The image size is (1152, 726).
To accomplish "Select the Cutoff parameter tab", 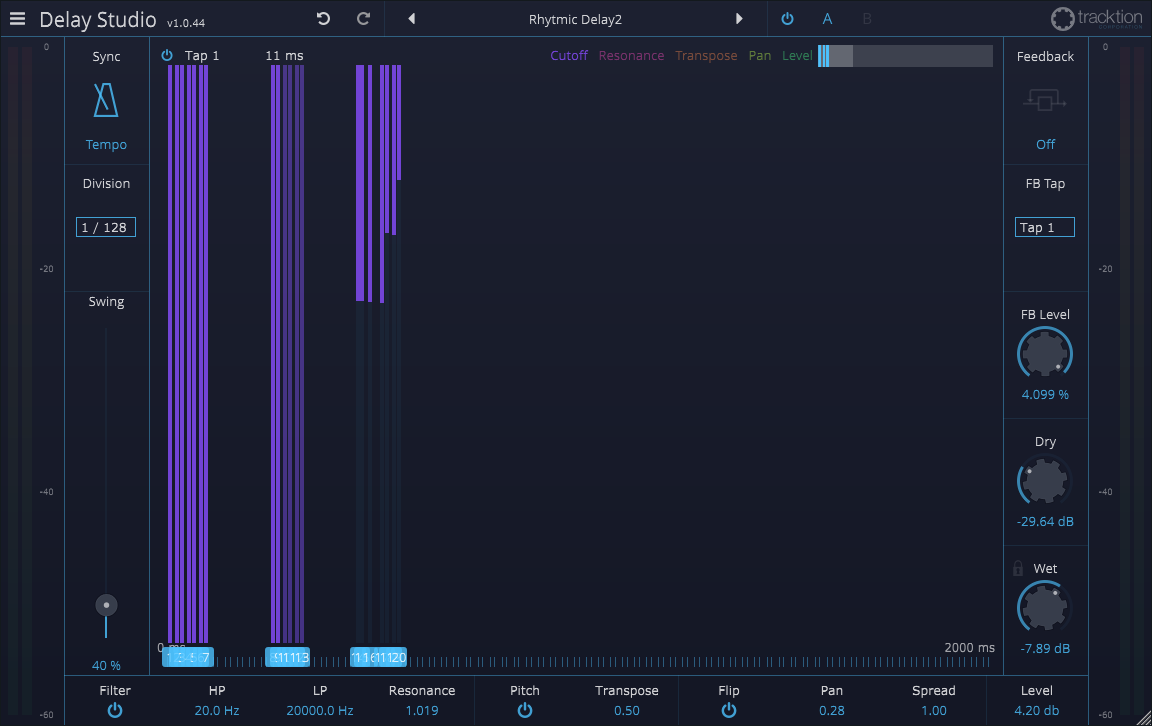I will pyautogui.click(x=569, y=56).
